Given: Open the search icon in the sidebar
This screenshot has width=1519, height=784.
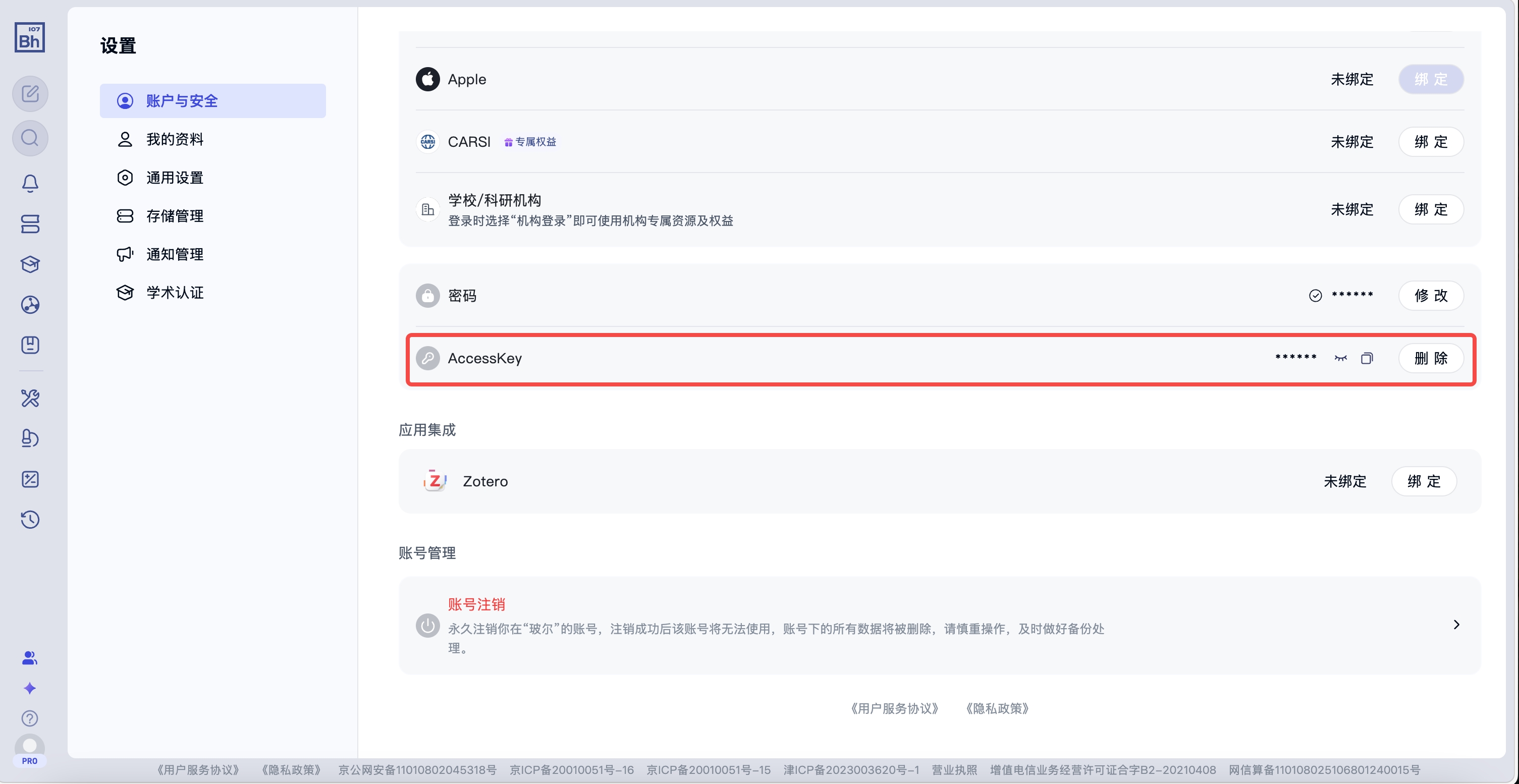Looking at the screenshot, I should (30, 138).
